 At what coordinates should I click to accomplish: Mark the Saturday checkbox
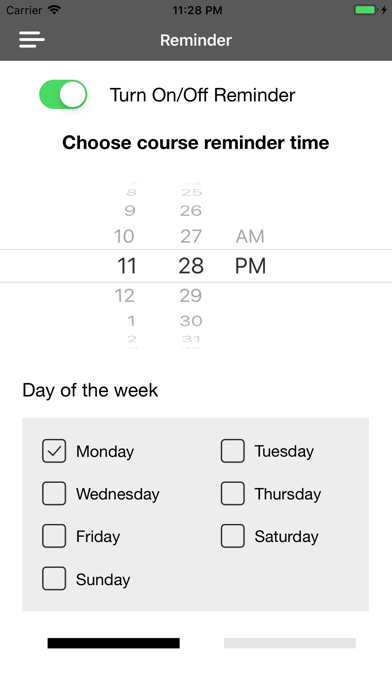click(233, 536)
